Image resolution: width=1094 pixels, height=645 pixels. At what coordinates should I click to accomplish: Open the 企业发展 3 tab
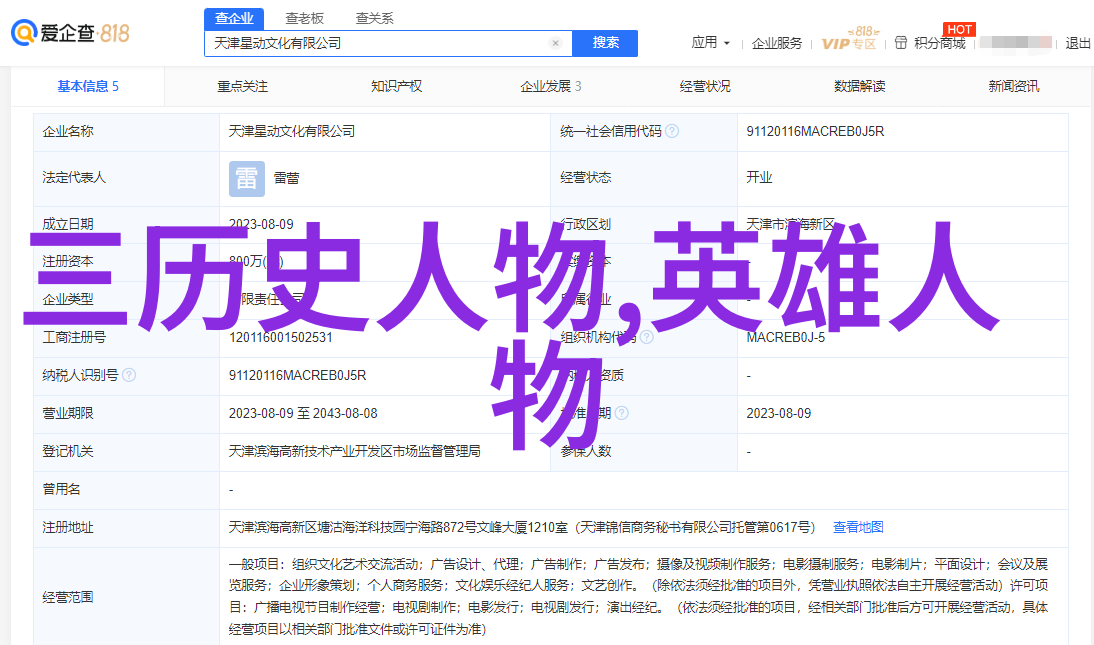tap(550, 87)
